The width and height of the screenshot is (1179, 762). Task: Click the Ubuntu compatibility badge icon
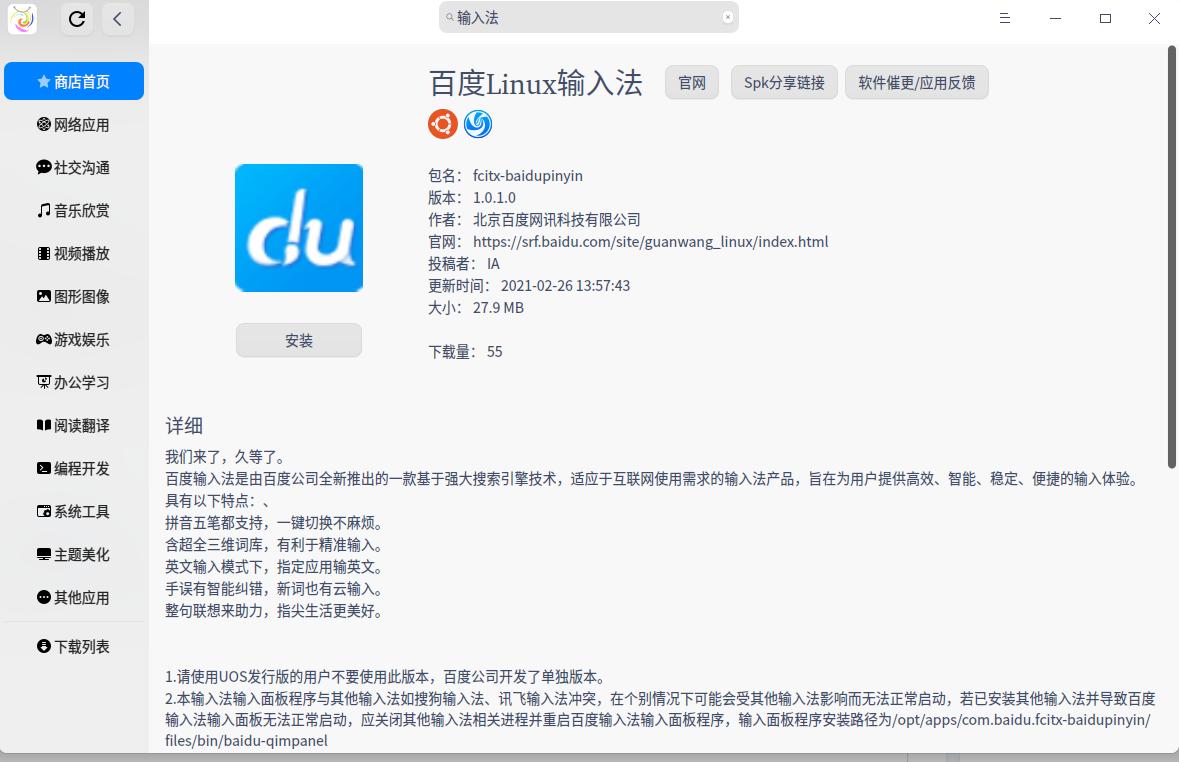(x=442, y=124)
